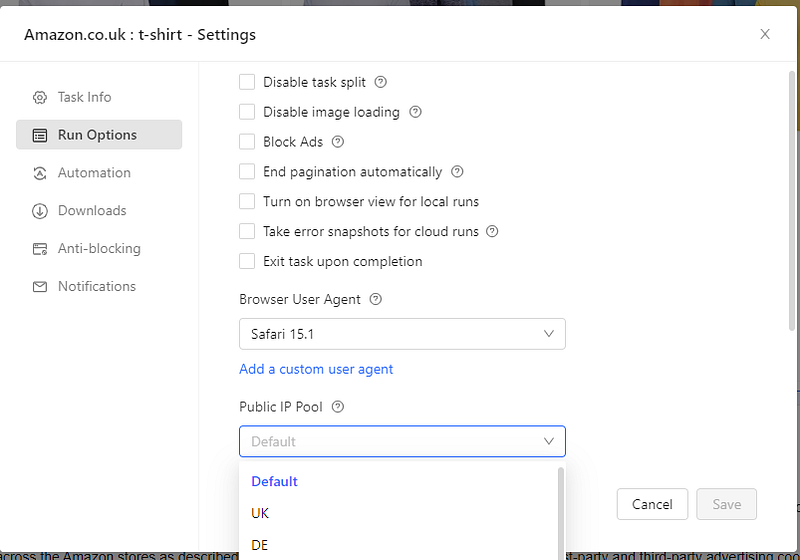
Task: Open the Safari 15.1 user agent dropdown
Action: point(402,334)
